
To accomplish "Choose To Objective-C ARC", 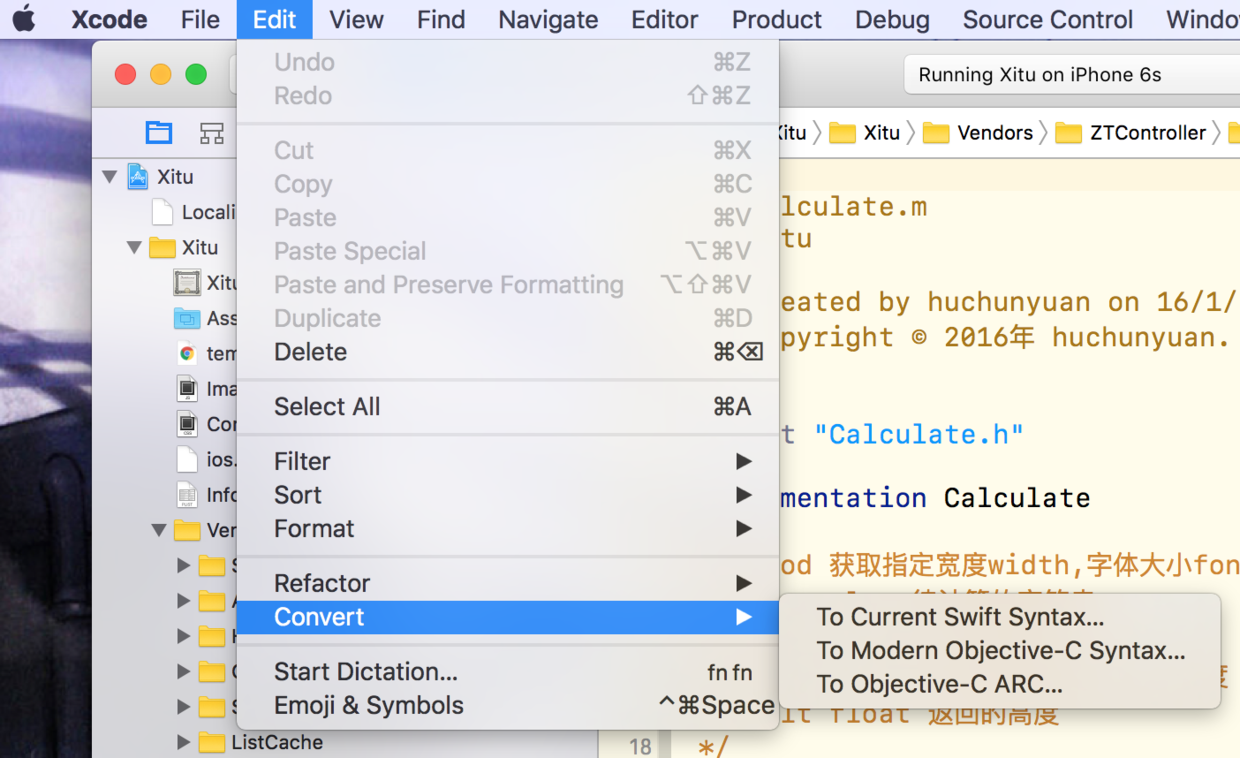I will pyautogui.click(x=939, y=685).
